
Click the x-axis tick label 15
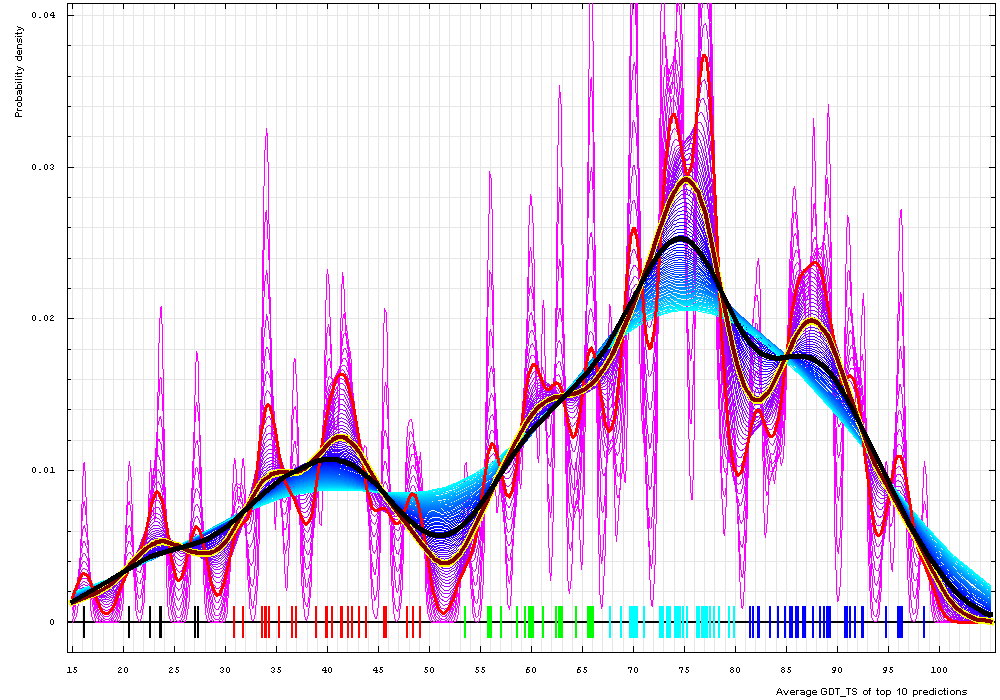coord(72,668)
